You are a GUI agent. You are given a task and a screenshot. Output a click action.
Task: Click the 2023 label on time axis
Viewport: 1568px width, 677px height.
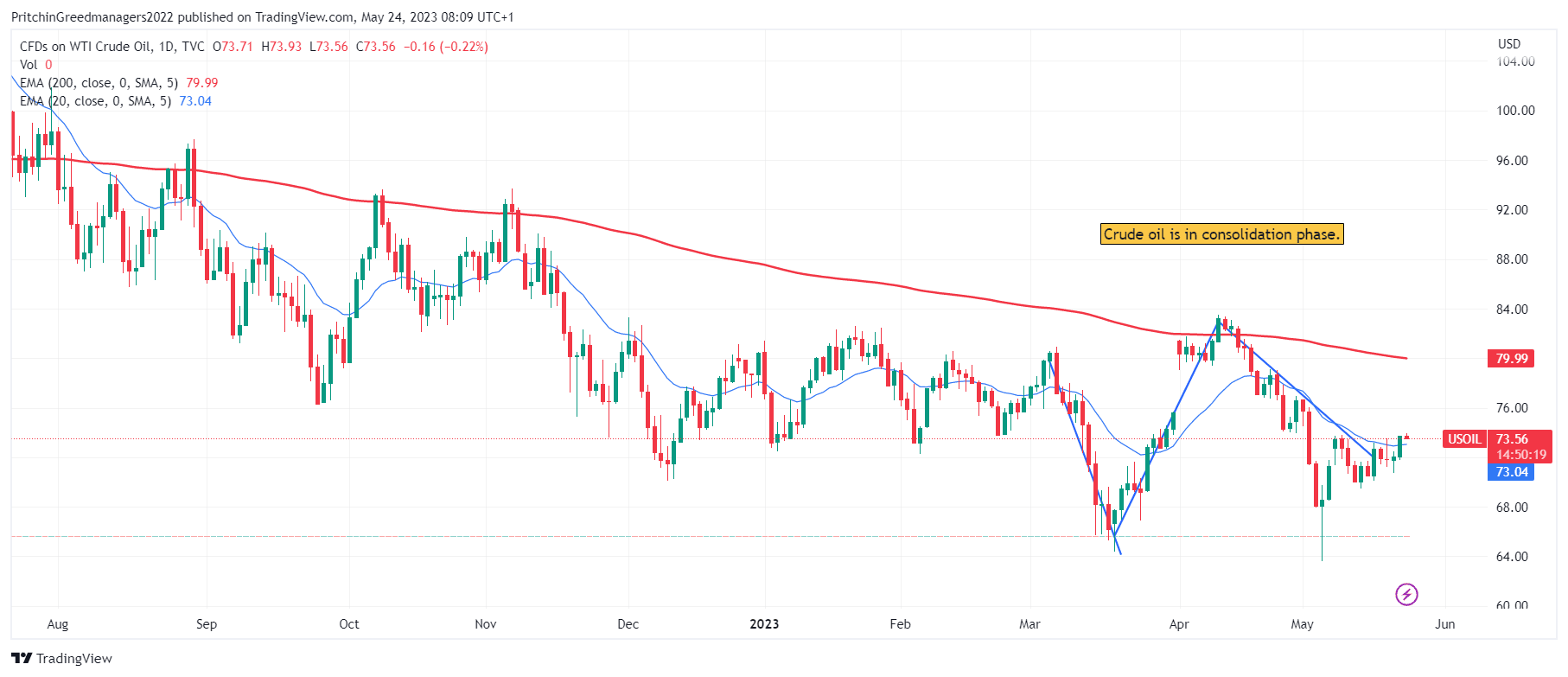coord(764,623)
